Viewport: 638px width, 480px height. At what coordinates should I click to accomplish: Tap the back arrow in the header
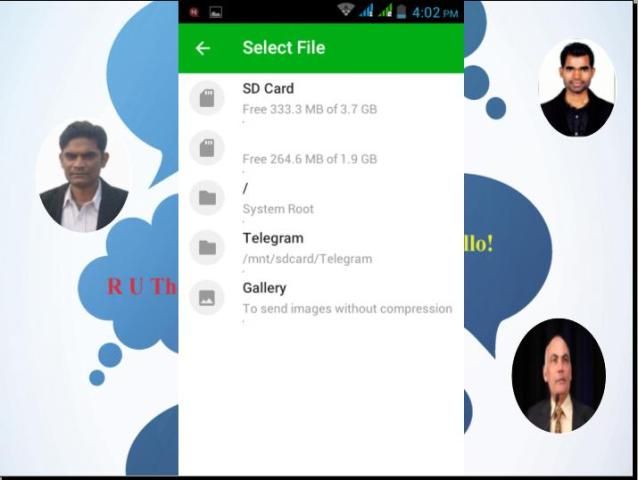pyautogui.click(x=203, y=48)
